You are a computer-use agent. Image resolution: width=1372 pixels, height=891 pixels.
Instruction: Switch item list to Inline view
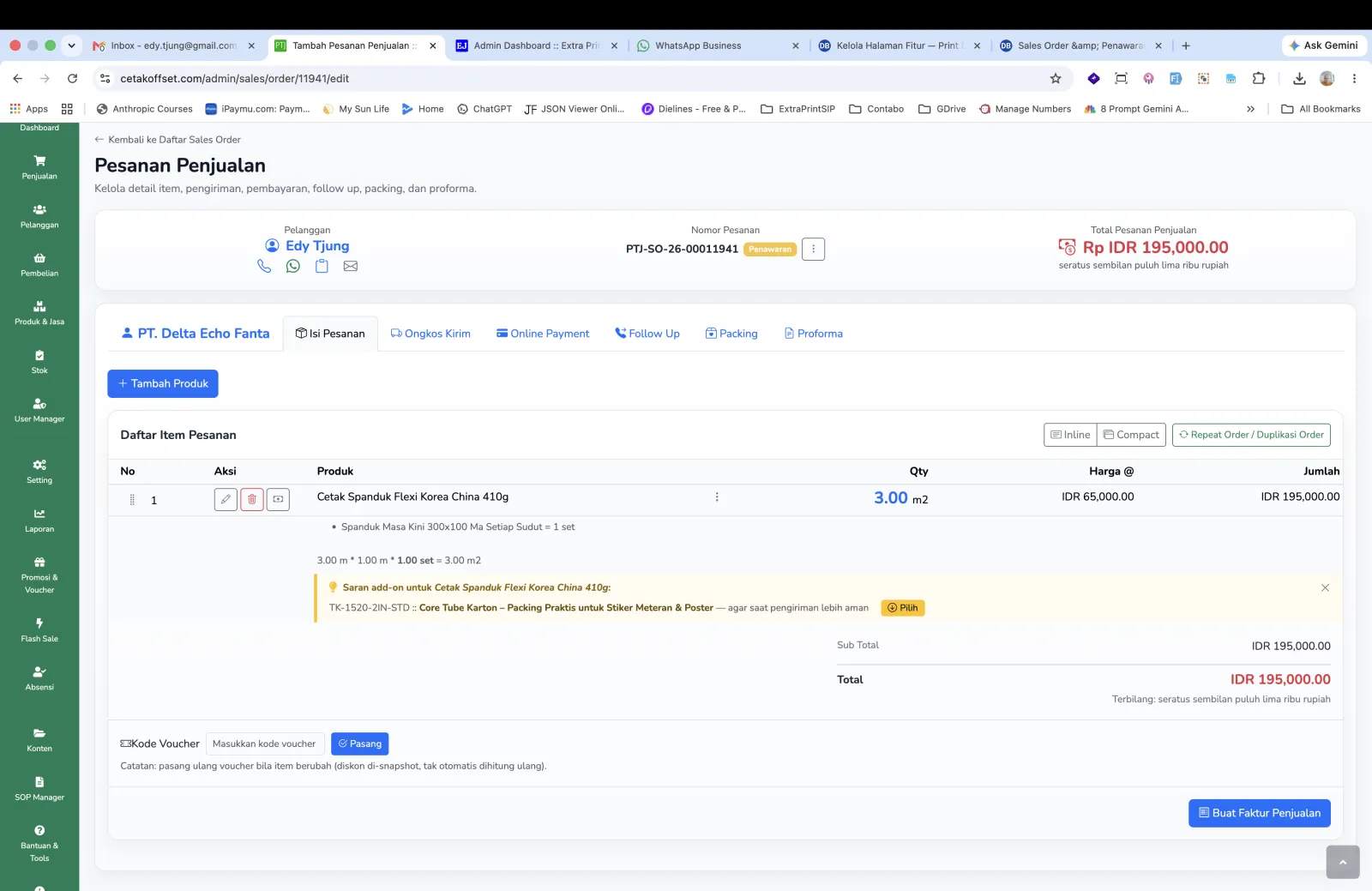[1070, 435]
